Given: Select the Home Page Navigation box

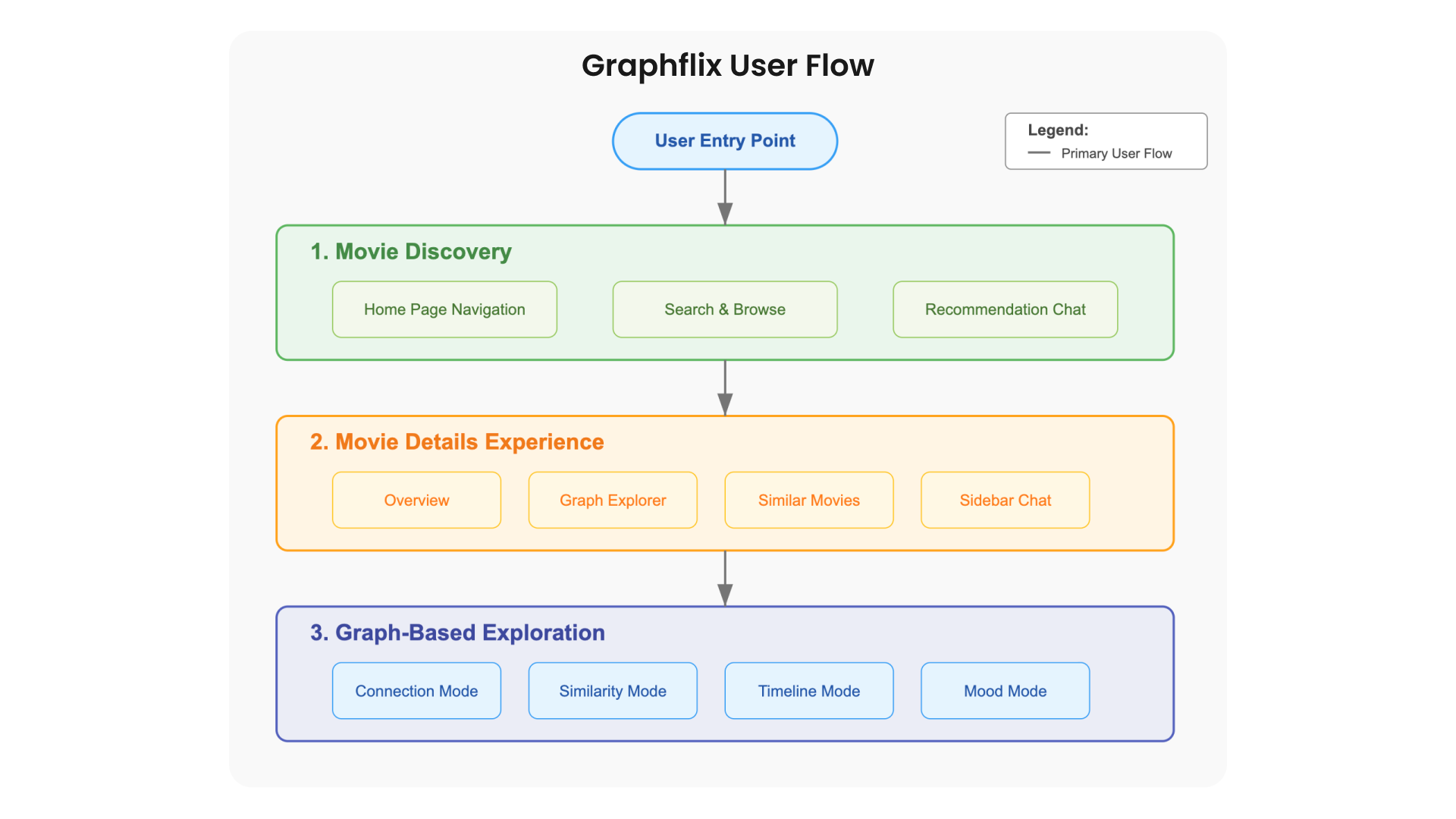Looking at the screenshot, I should pos(444,309).
